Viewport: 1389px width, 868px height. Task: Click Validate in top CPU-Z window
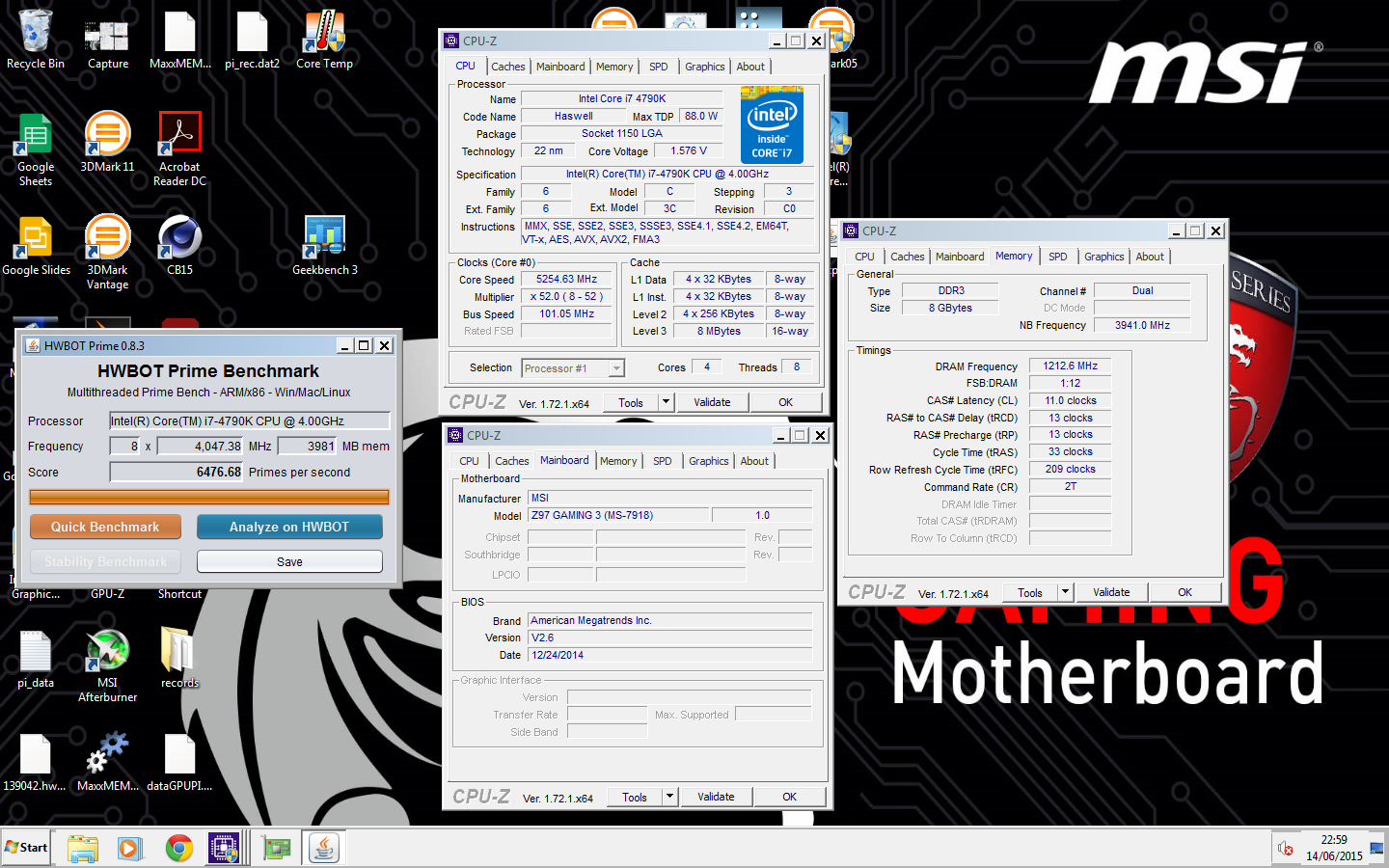click(x=712, y=402)
